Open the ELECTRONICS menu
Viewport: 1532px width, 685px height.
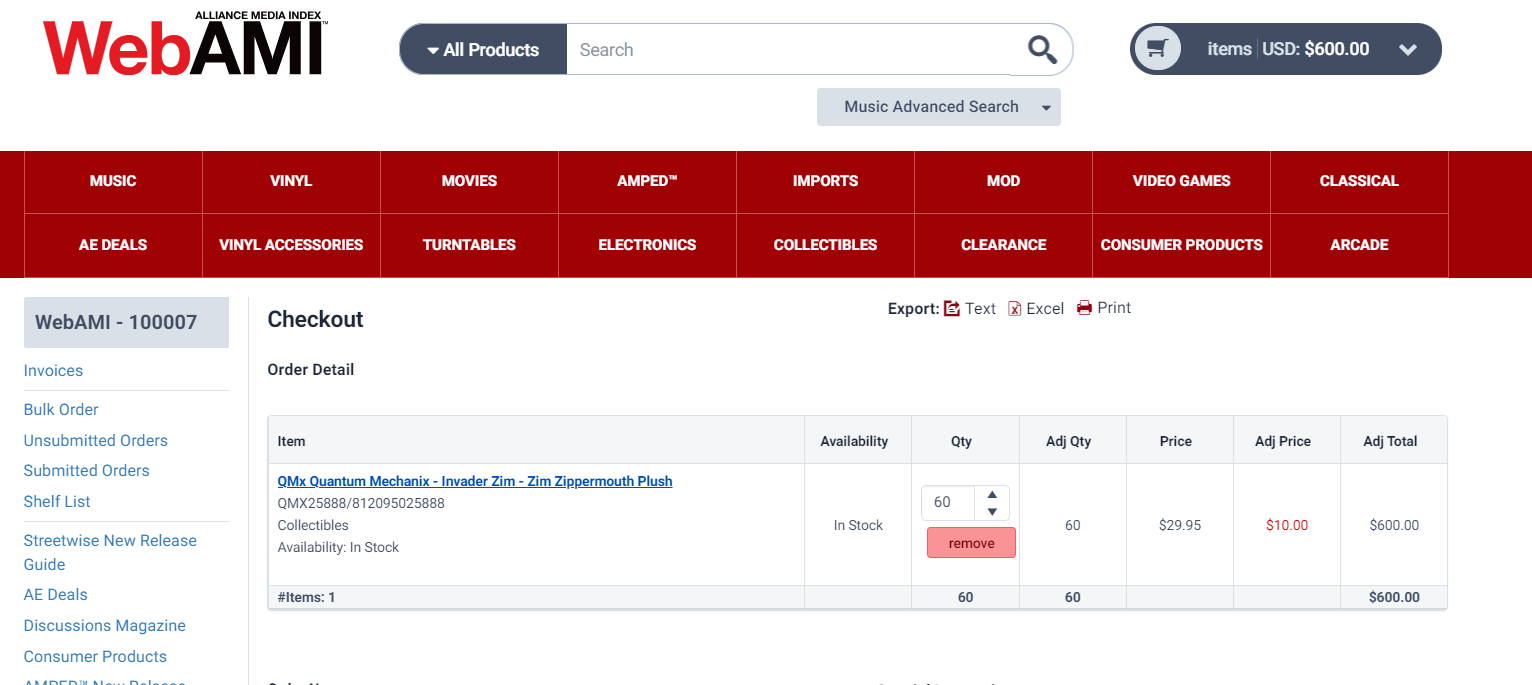coord(647,245)
